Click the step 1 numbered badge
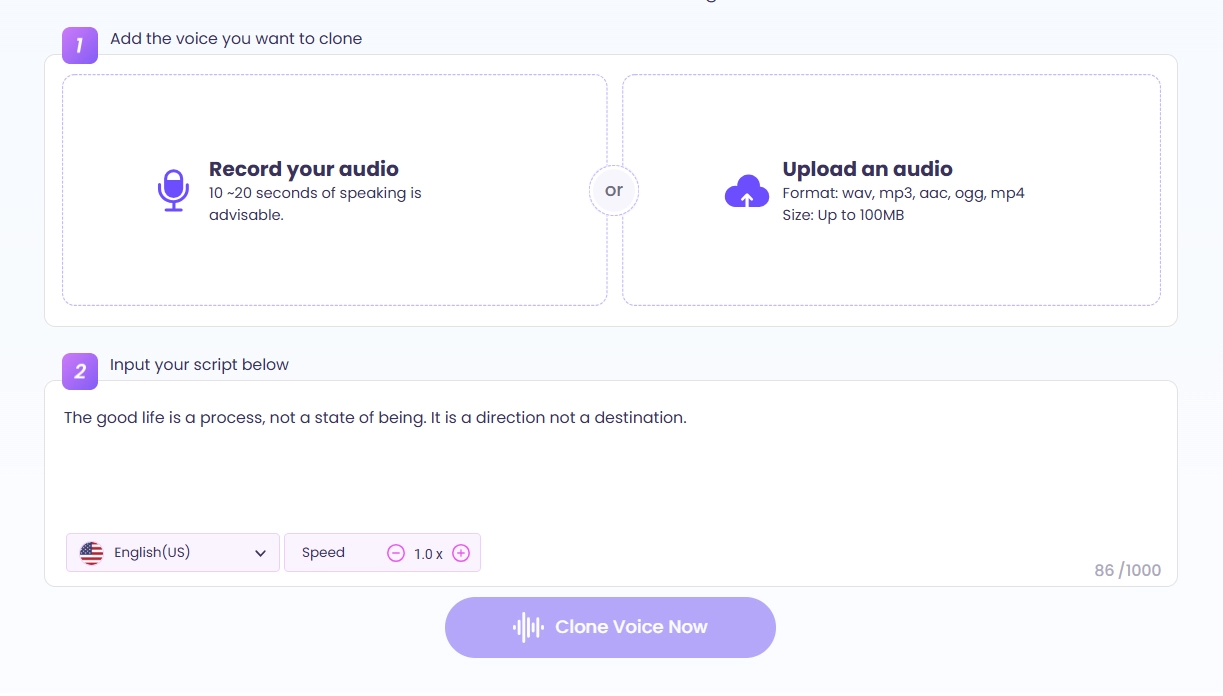This screenshot has height=696, width=1223. (x=79, y=45)
